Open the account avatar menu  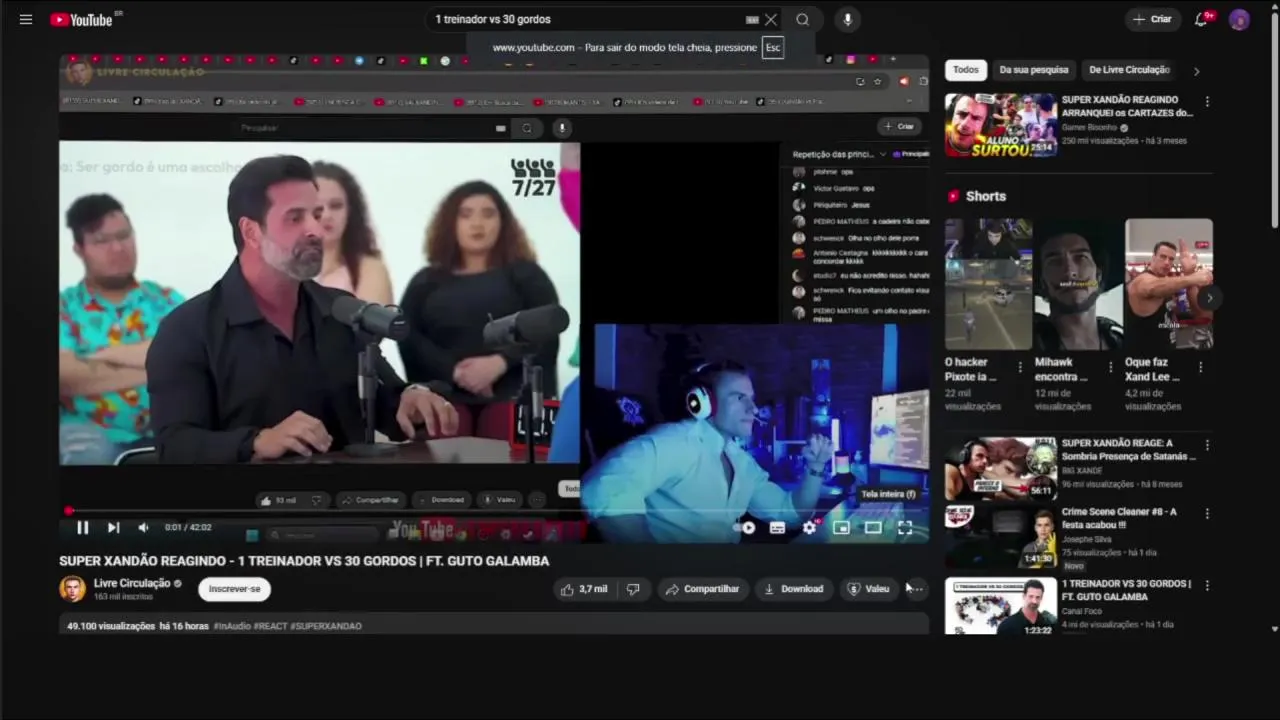[x=1239, y=19]
